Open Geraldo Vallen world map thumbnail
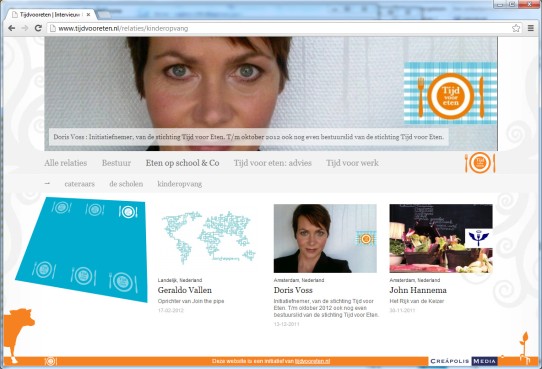This screenshot has height=369, width=542. 208,238
